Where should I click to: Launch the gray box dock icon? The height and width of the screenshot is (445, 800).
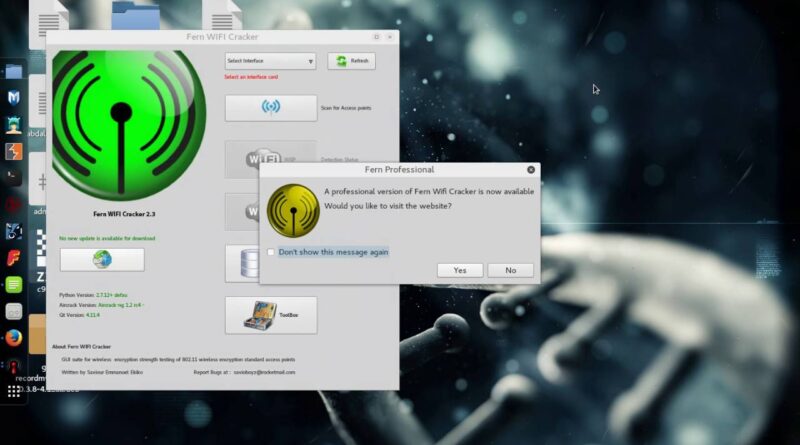tap(14, 311)
